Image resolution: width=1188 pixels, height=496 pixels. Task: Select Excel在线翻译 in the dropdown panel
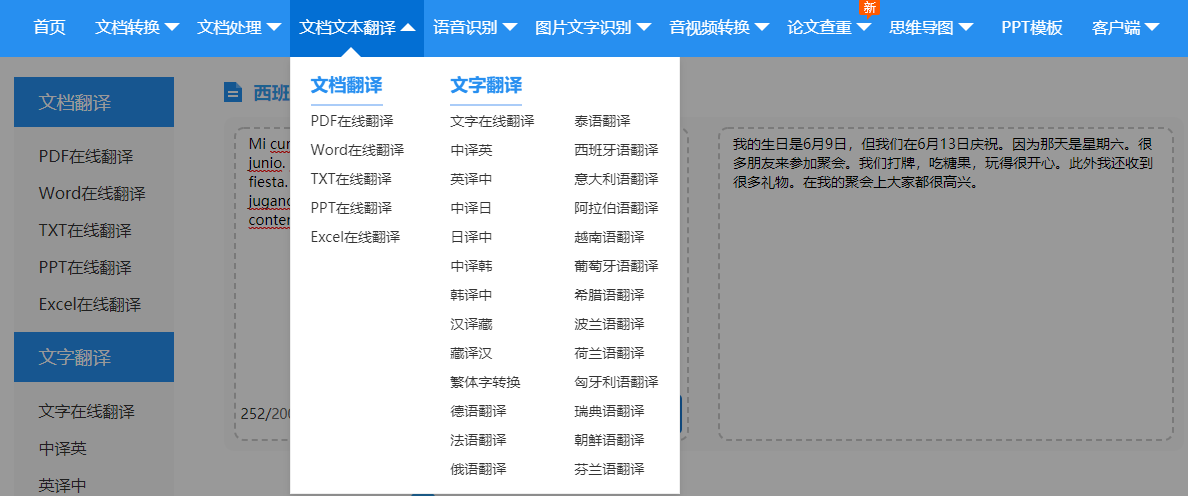pyautogui.click(x=355, y=237)
